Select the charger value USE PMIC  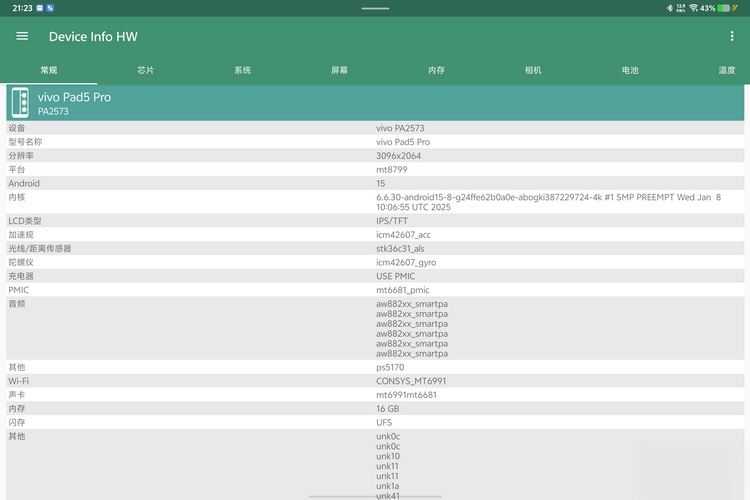(x=396, y=277)
